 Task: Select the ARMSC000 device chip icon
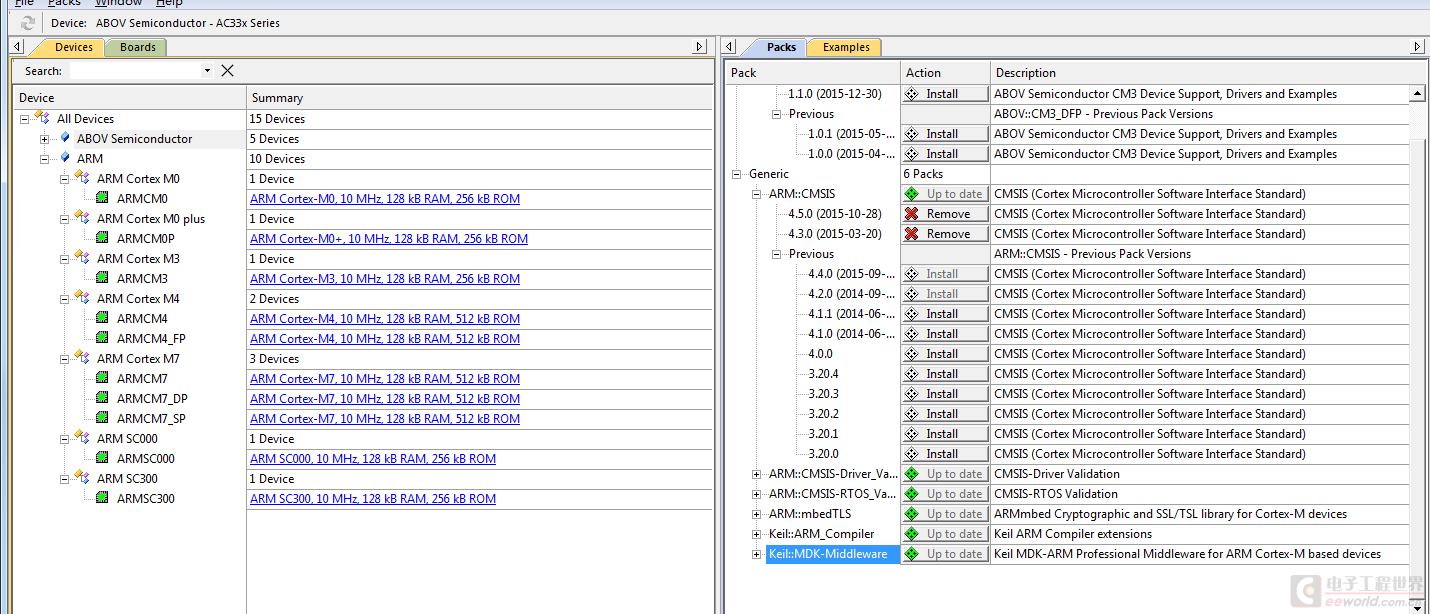[x=102, y=458]
